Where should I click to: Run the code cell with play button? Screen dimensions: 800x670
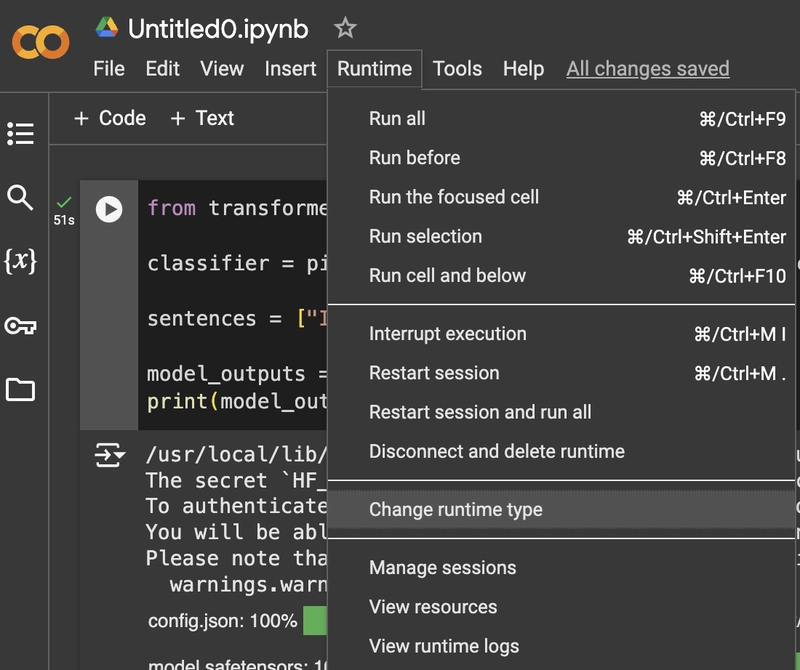(109, 209)
